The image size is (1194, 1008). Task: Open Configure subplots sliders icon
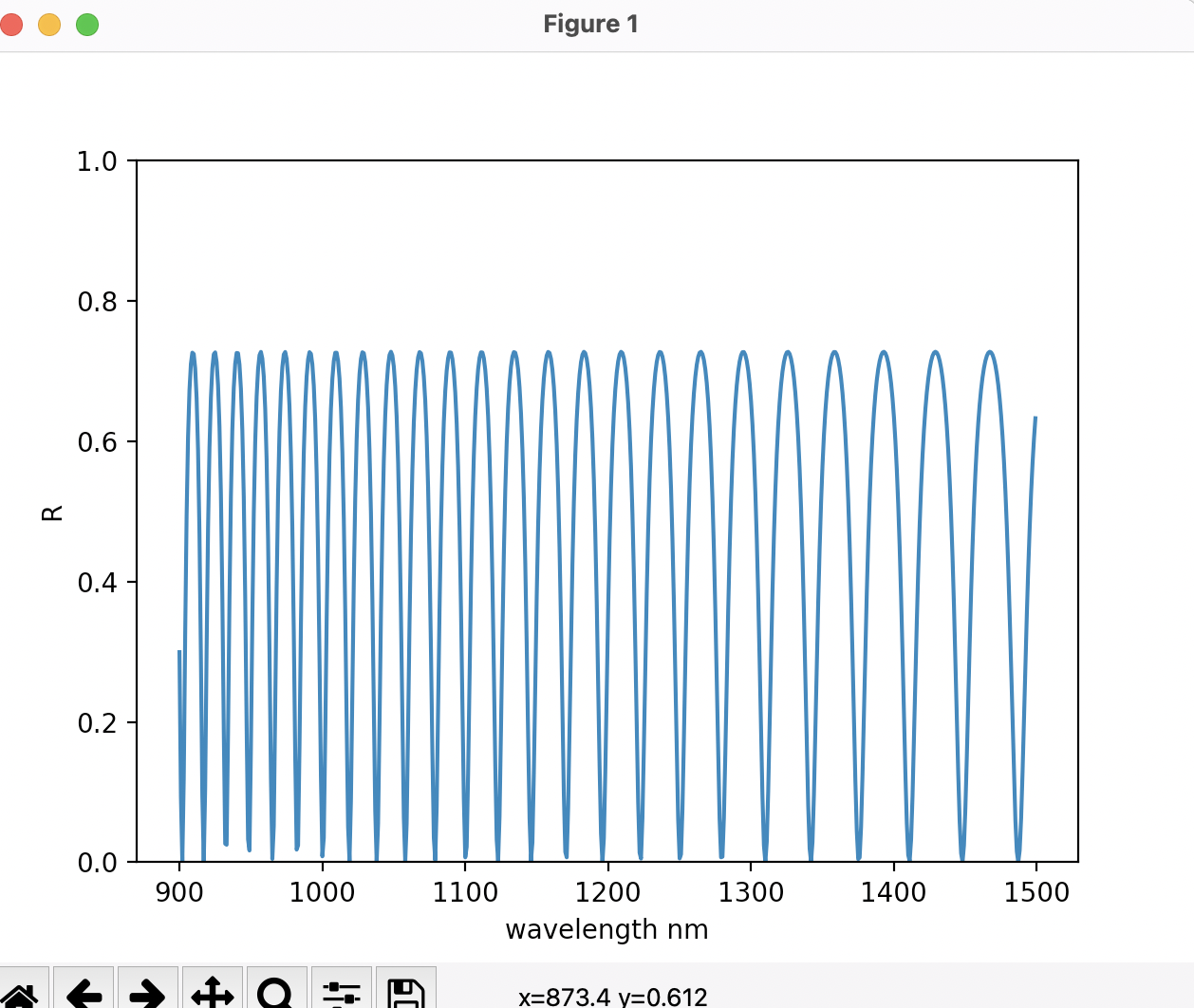(x=341, y=993)
